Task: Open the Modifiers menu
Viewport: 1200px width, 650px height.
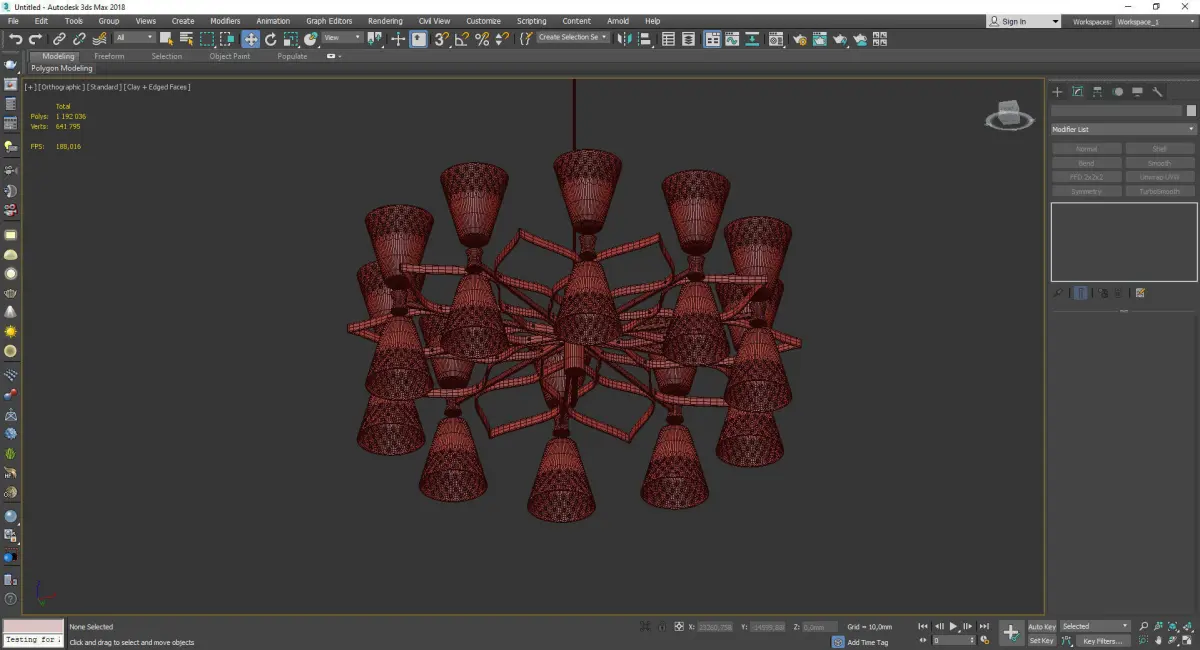Action: pos(225,21)
